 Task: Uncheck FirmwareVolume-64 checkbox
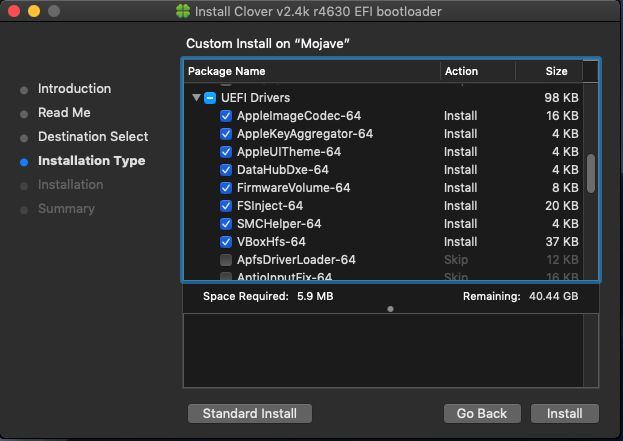pos(226,188)
